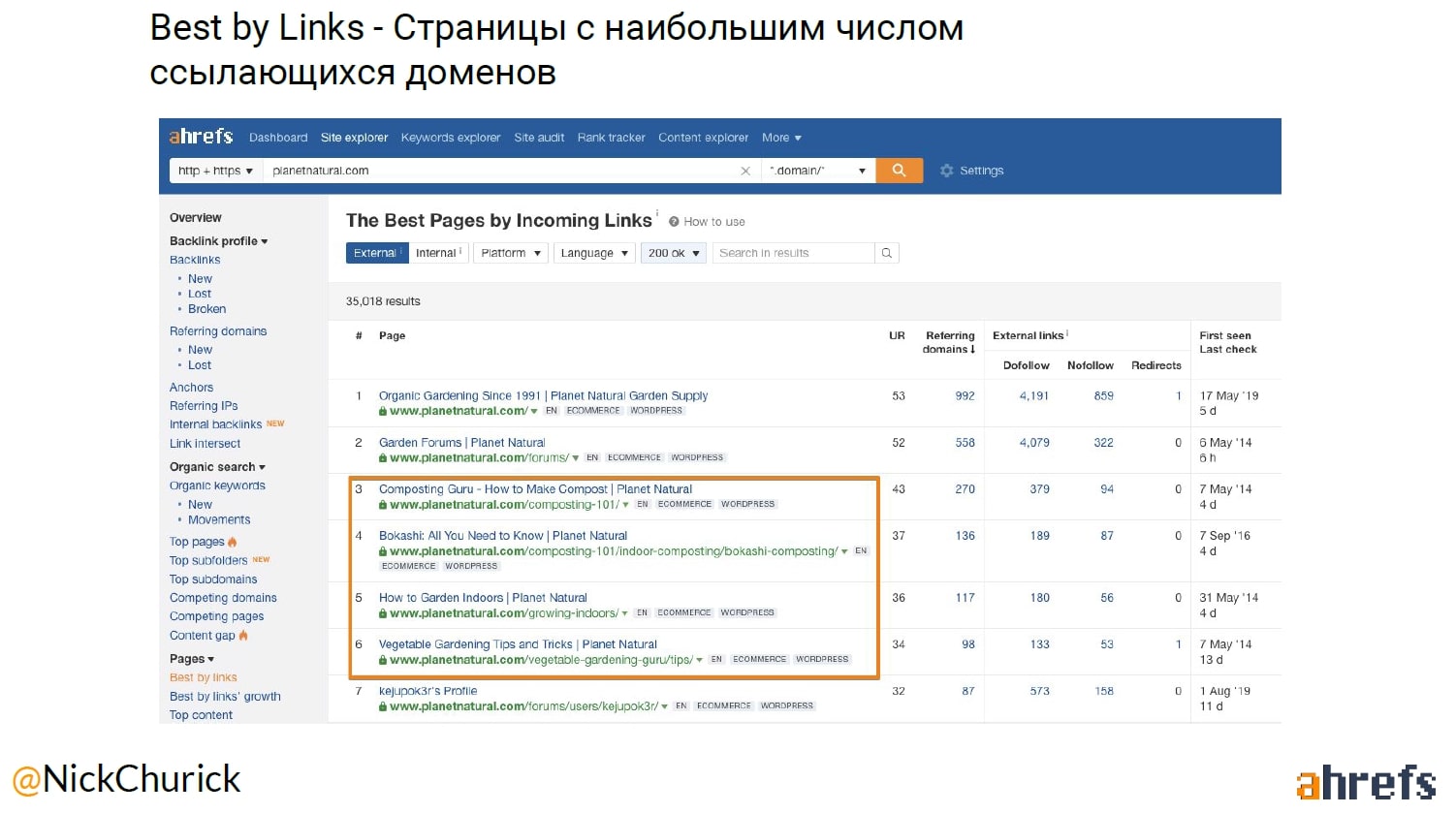
Task: Open the 200 ok status filter
Action: click(673, 253)
